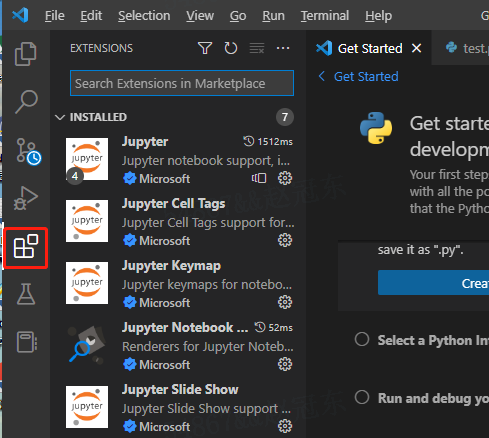Click Microsoft publisher under Jupyter Keymap
Viewport: 489px width, 438px height.
165,303
